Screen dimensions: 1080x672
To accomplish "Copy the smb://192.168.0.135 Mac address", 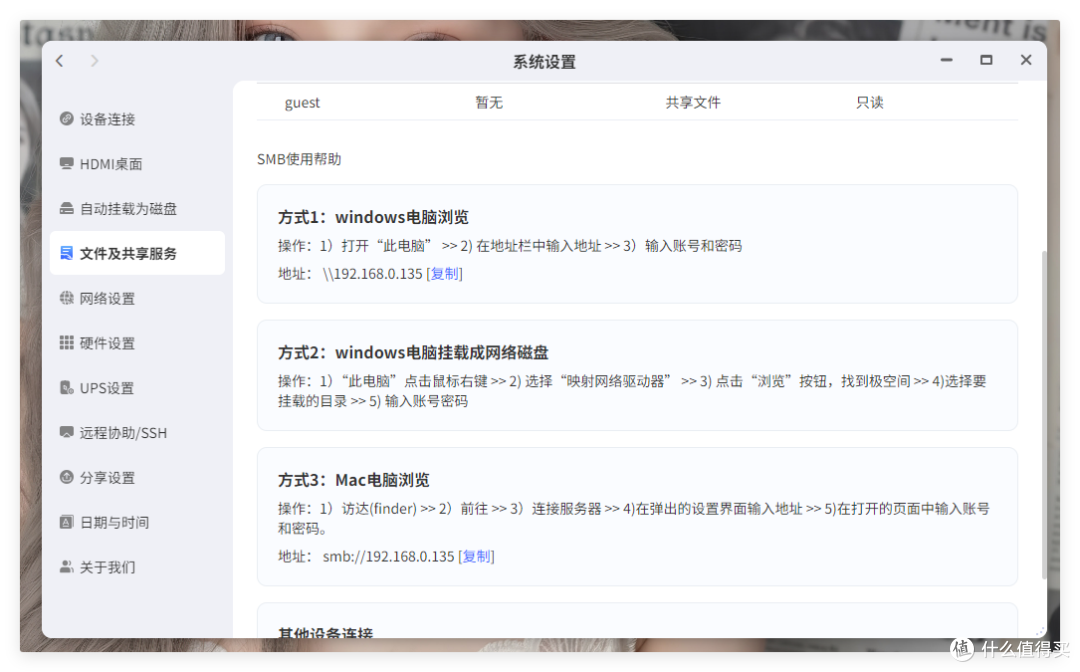I will (477, 556).
